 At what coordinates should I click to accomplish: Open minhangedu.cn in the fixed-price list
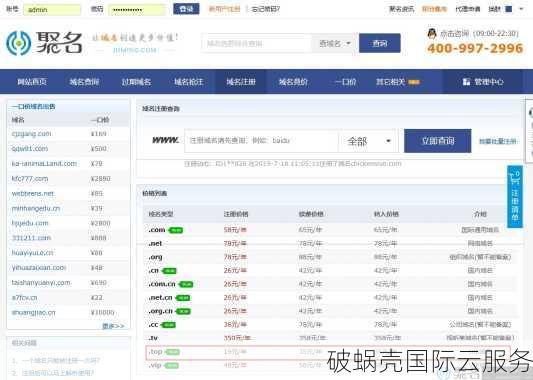(36, 208)
